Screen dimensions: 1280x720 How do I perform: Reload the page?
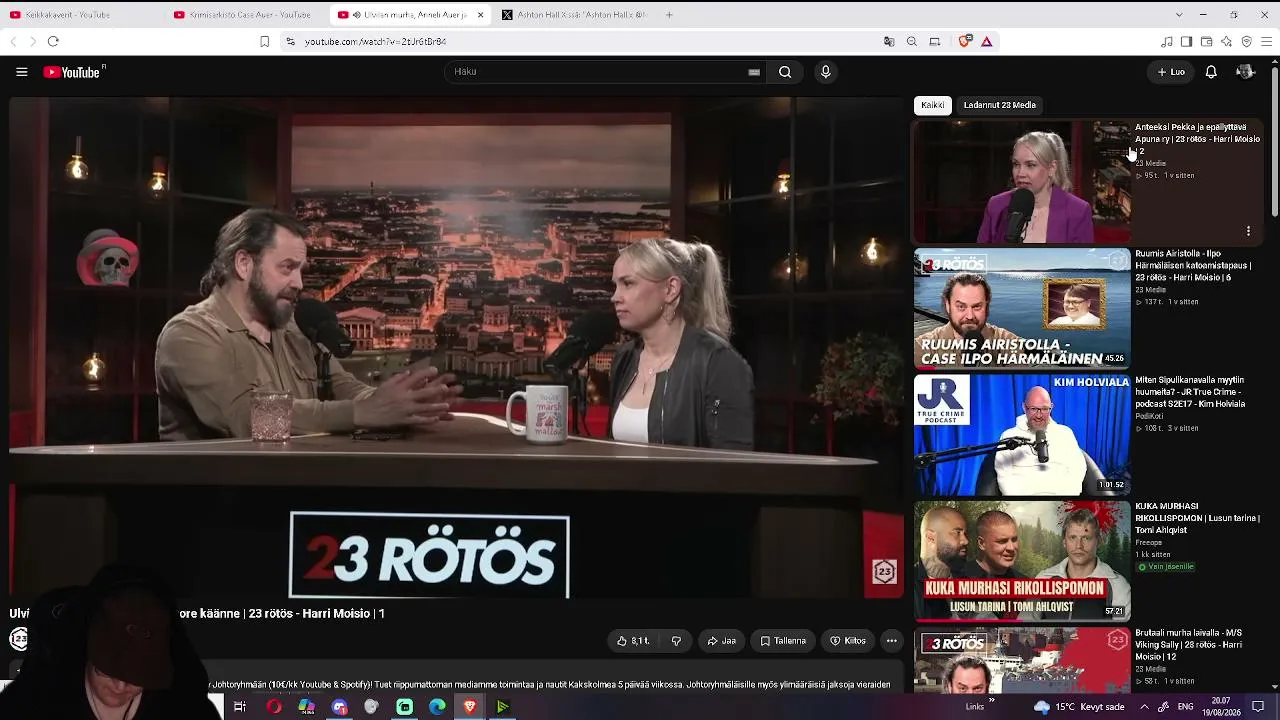53,41
